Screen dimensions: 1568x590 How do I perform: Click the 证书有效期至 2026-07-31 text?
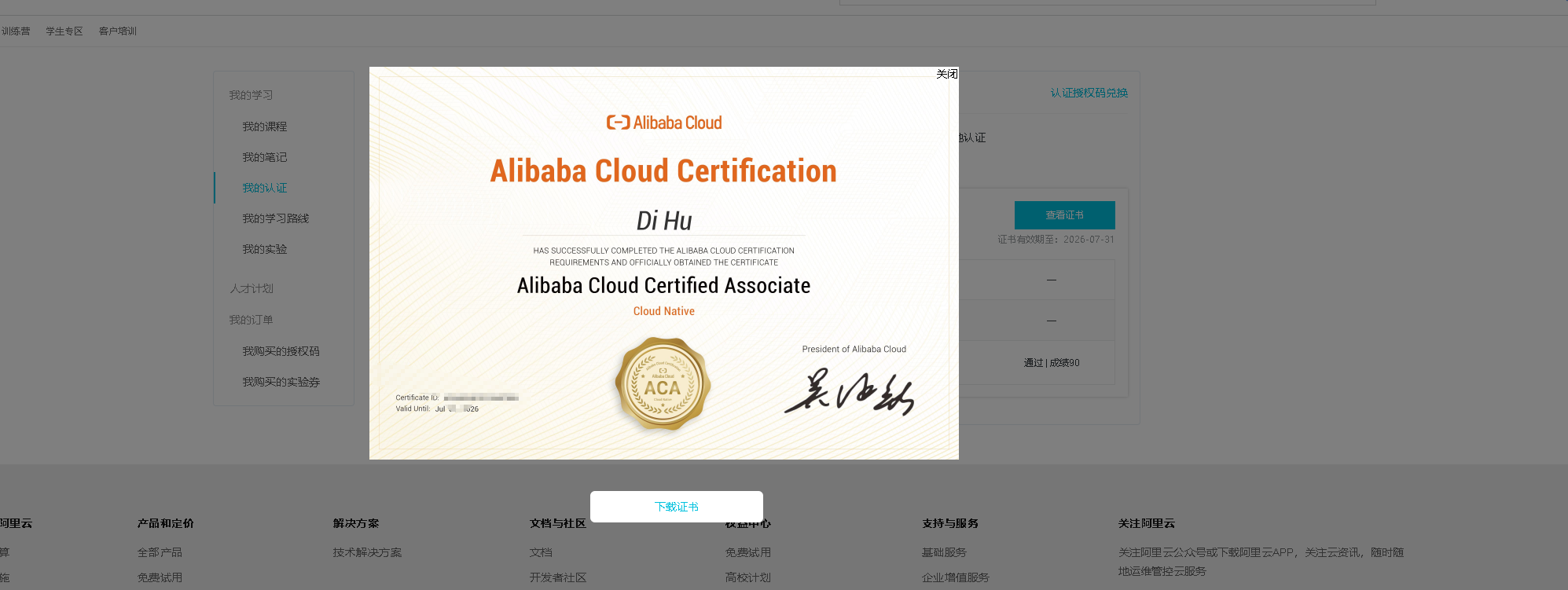click(1056, 240)
